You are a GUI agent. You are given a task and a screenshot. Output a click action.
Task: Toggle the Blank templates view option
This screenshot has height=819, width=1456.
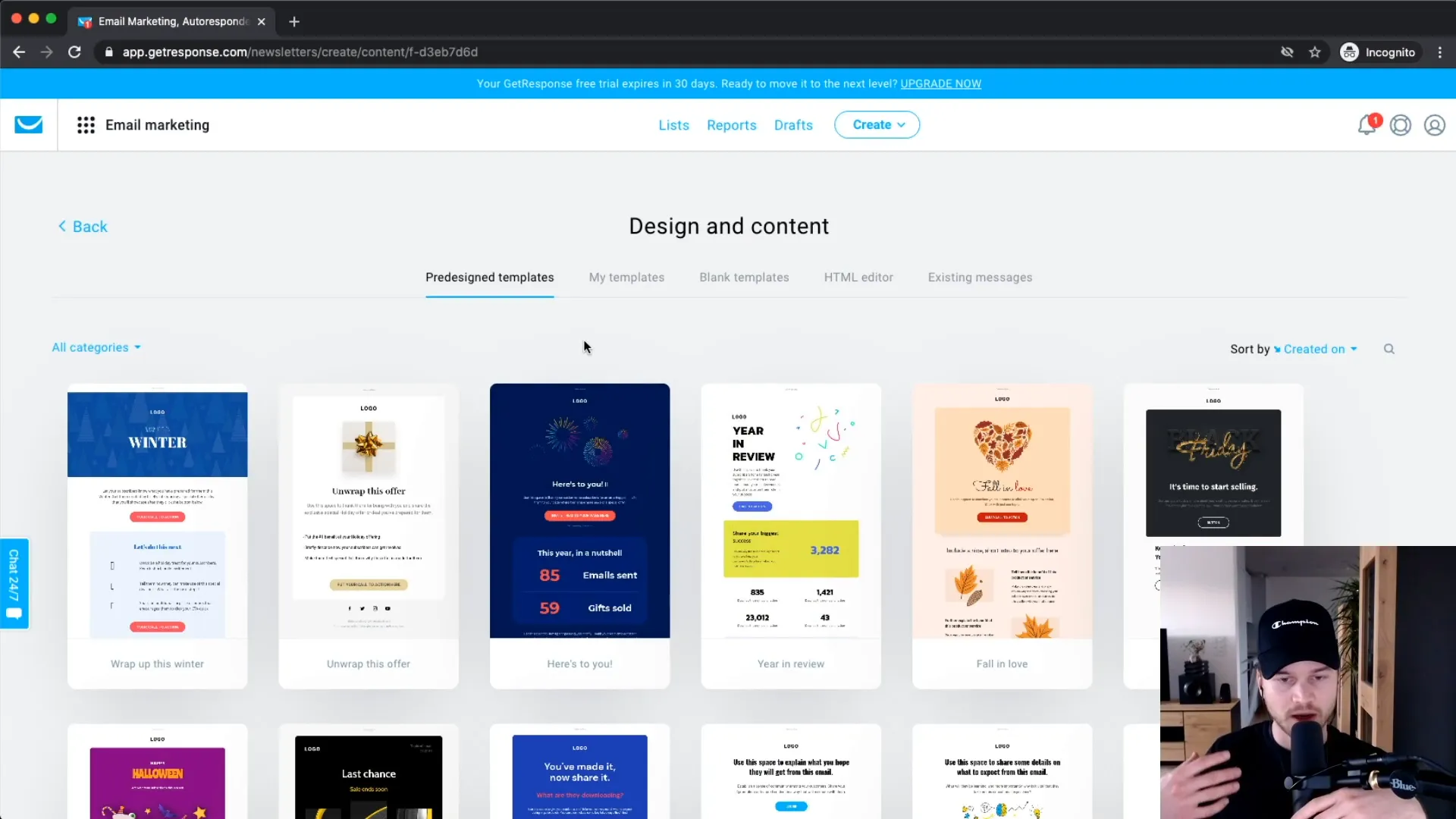[x=744, y=277]
